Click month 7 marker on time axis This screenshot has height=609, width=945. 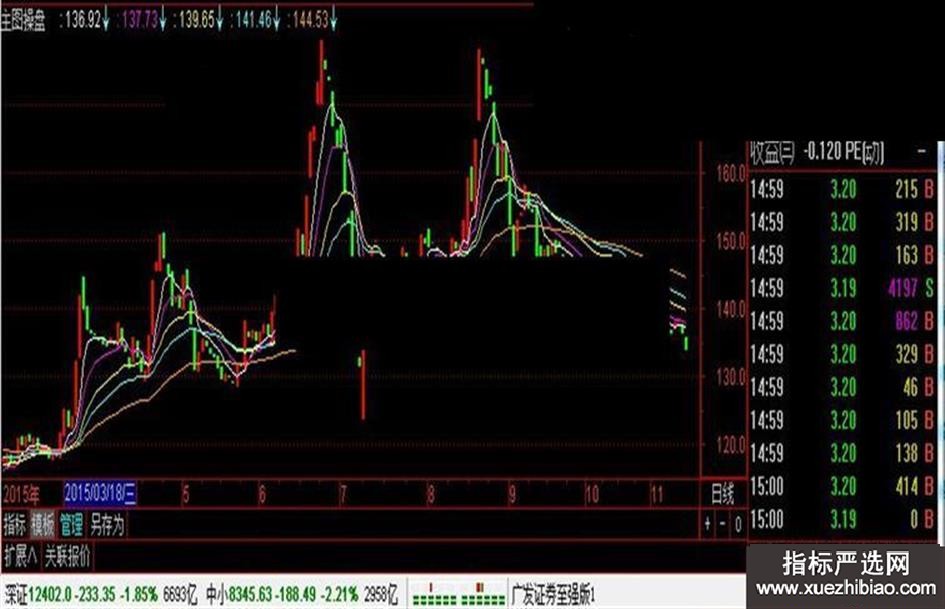tap(343, 495)
